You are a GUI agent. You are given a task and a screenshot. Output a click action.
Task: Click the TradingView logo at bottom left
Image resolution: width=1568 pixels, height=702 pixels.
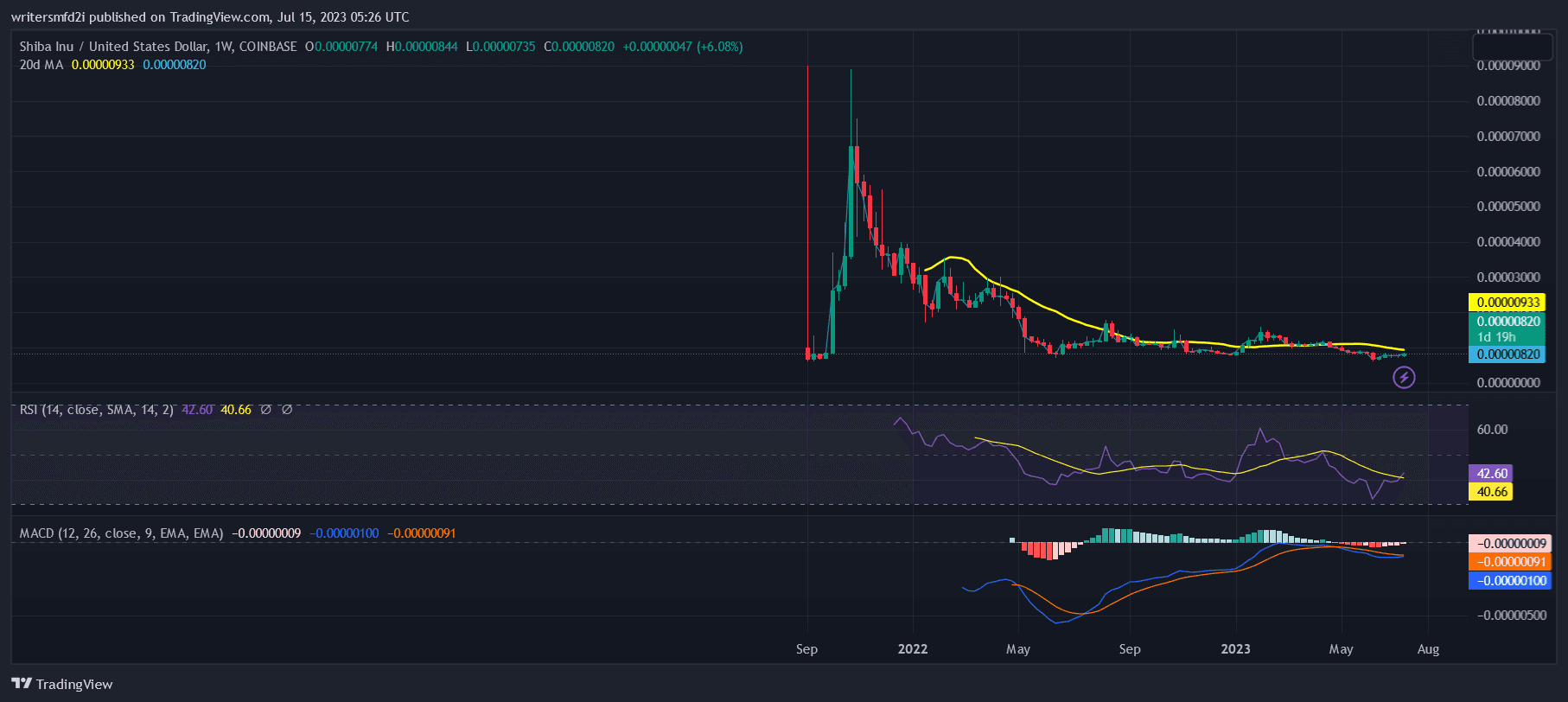click(62, 684)
